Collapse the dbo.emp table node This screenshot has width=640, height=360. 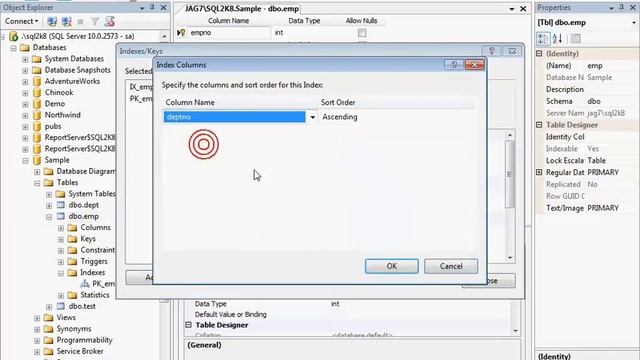pyautogui.click(x=49, y=217)
